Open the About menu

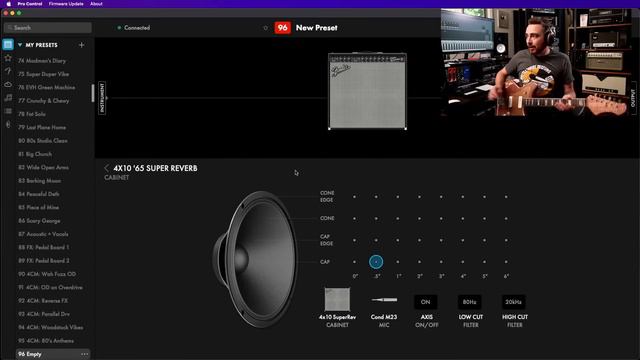click(96, 4)
